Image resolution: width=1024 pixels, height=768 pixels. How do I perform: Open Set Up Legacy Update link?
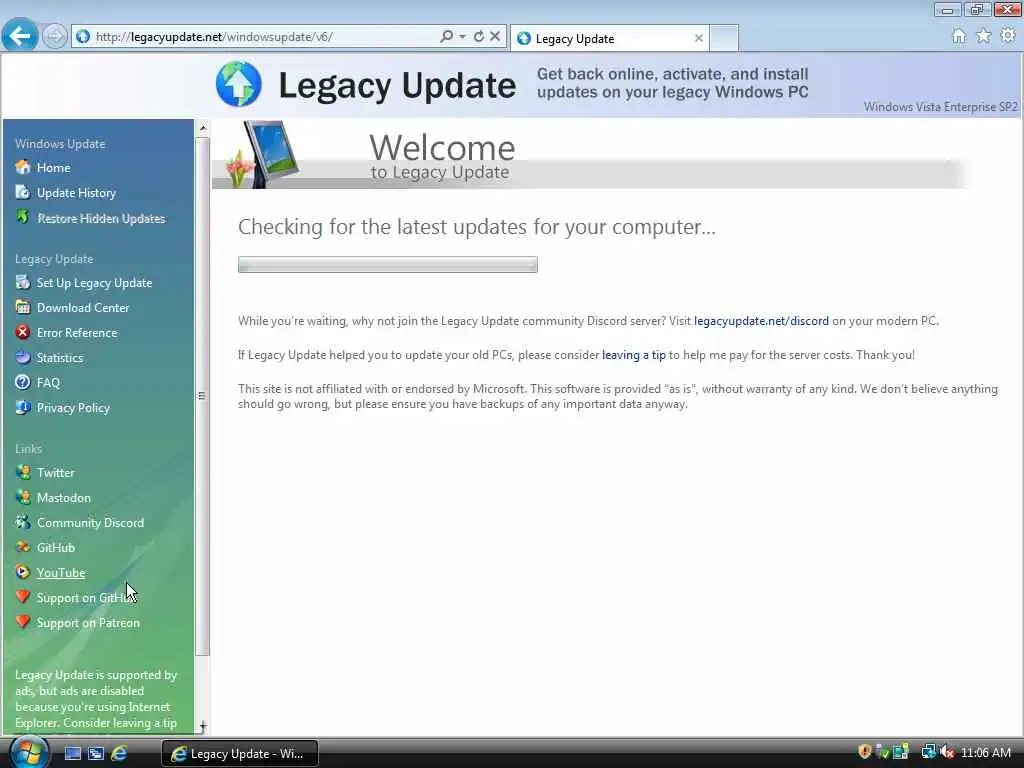(x=94, y=283)
